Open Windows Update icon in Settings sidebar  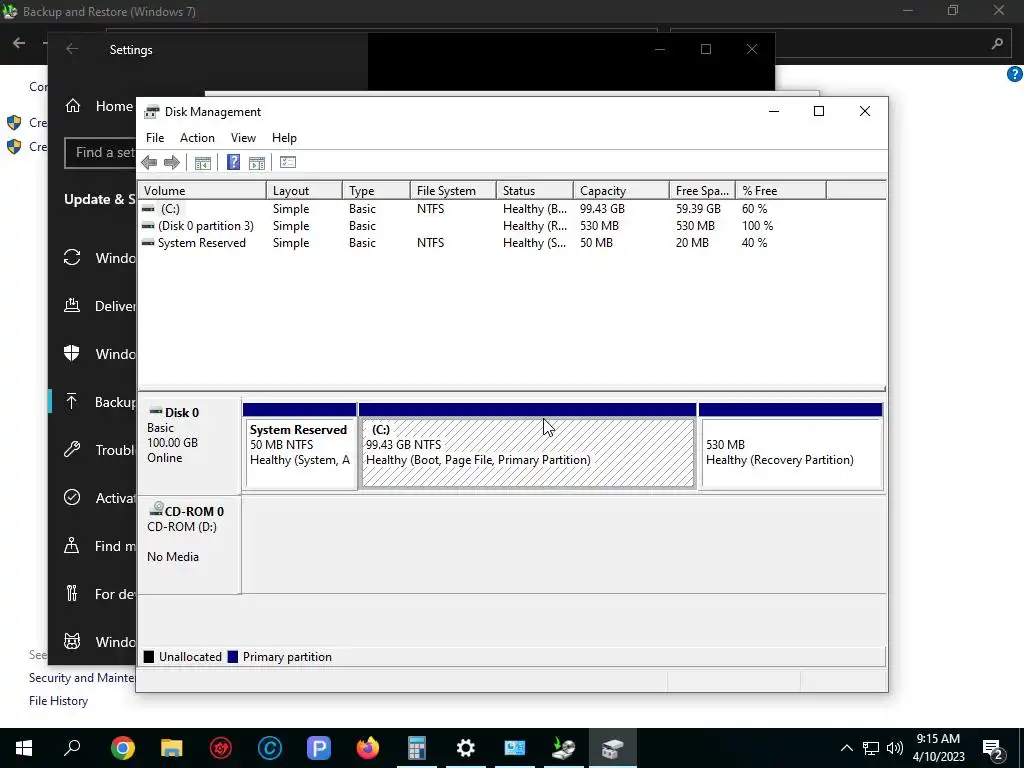click(x=72, y=257)
